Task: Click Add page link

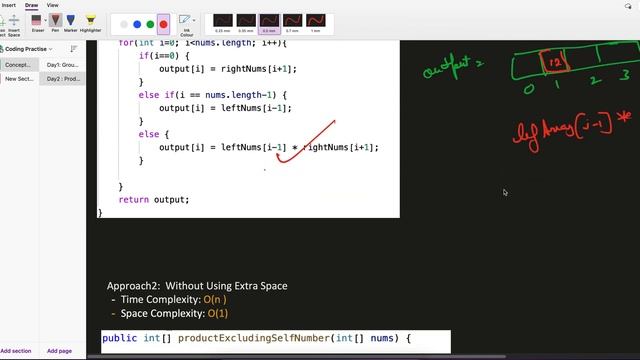Action: [x=59, y=351]
